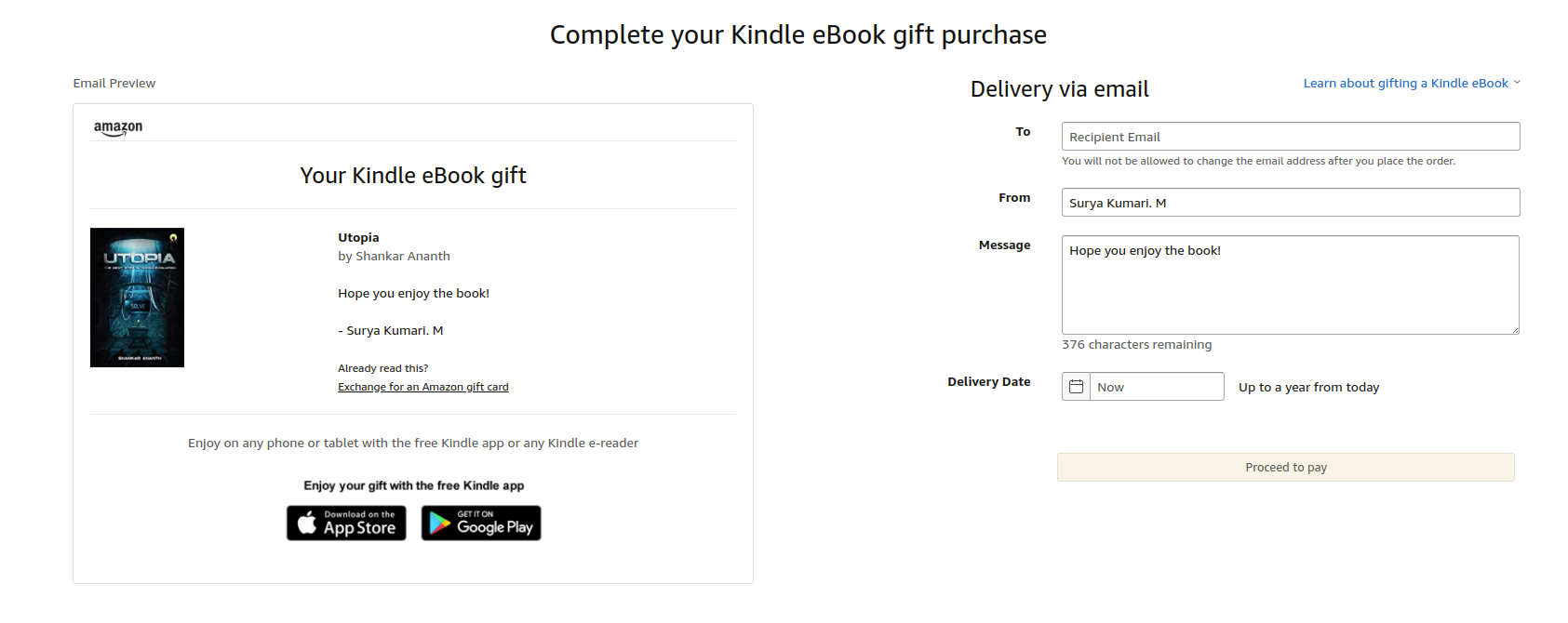Viewport: 1568px width, 623px height.
Task: Click the author line by Shankar Ananth
Action: (x=394, y=257)
